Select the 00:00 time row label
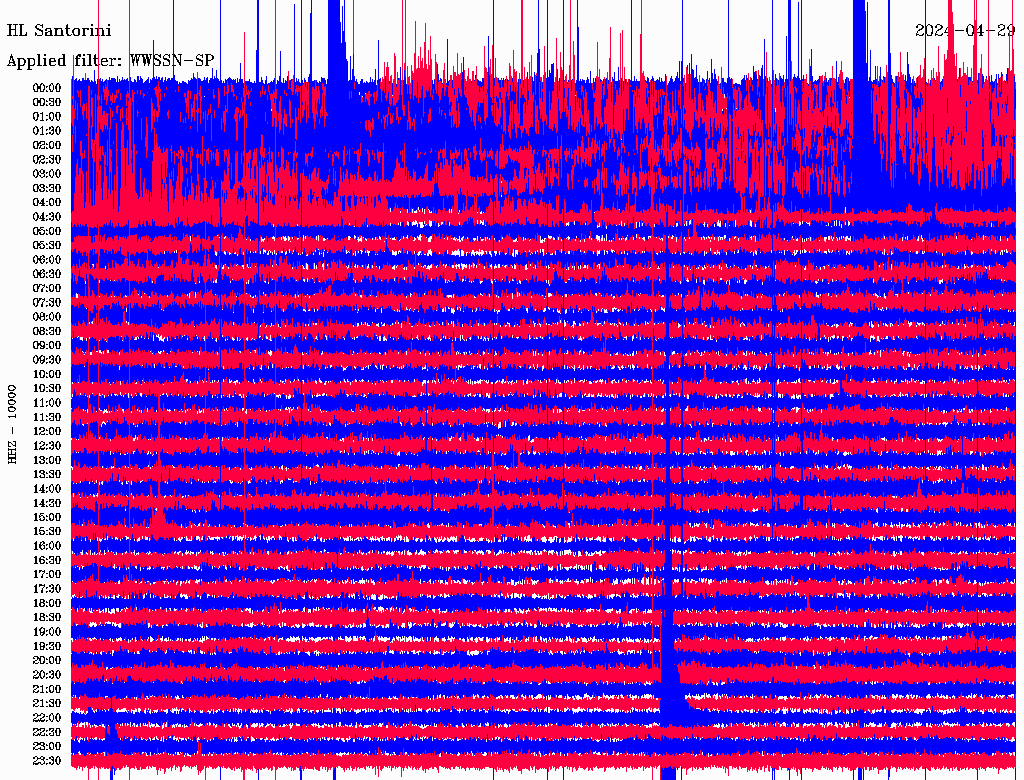Image resolution: width=1024 pixels, height=780 pixels. coord(47,88)
